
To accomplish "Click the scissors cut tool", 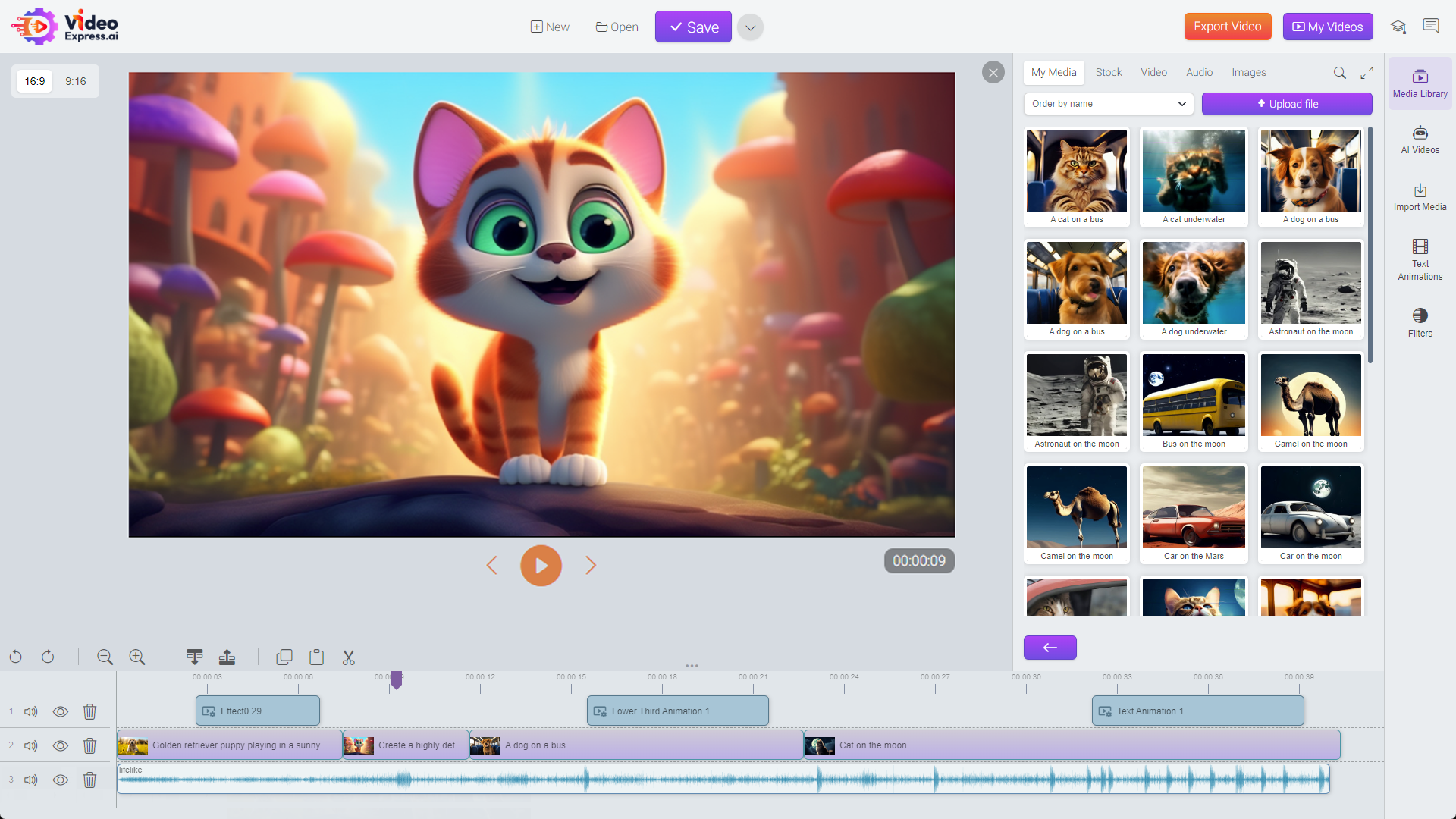I will point(348,657).
